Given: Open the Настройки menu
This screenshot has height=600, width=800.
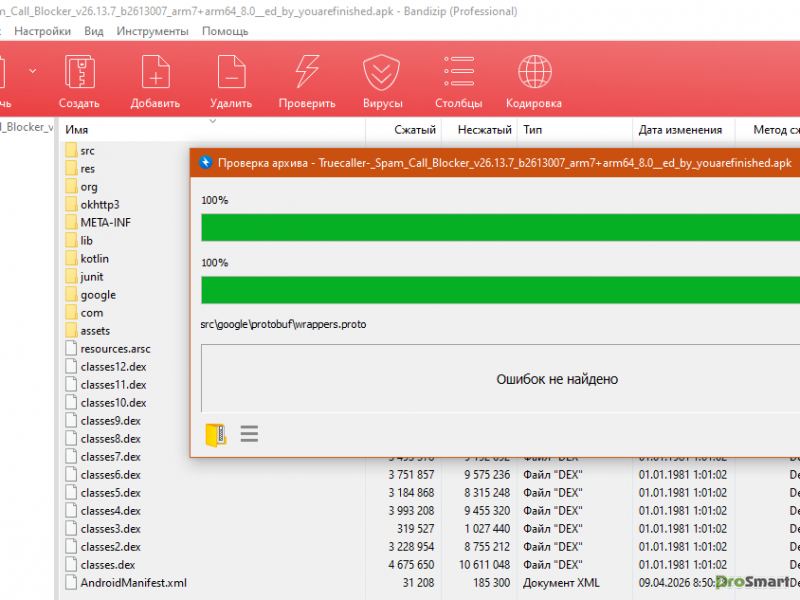Looking at the screenshot, I should pos(42,31).
